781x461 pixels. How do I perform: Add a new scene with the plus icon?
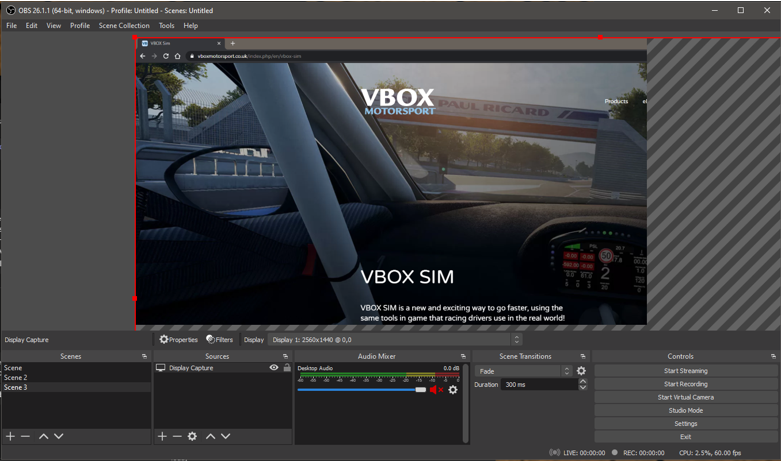click(x=10, y=436)
